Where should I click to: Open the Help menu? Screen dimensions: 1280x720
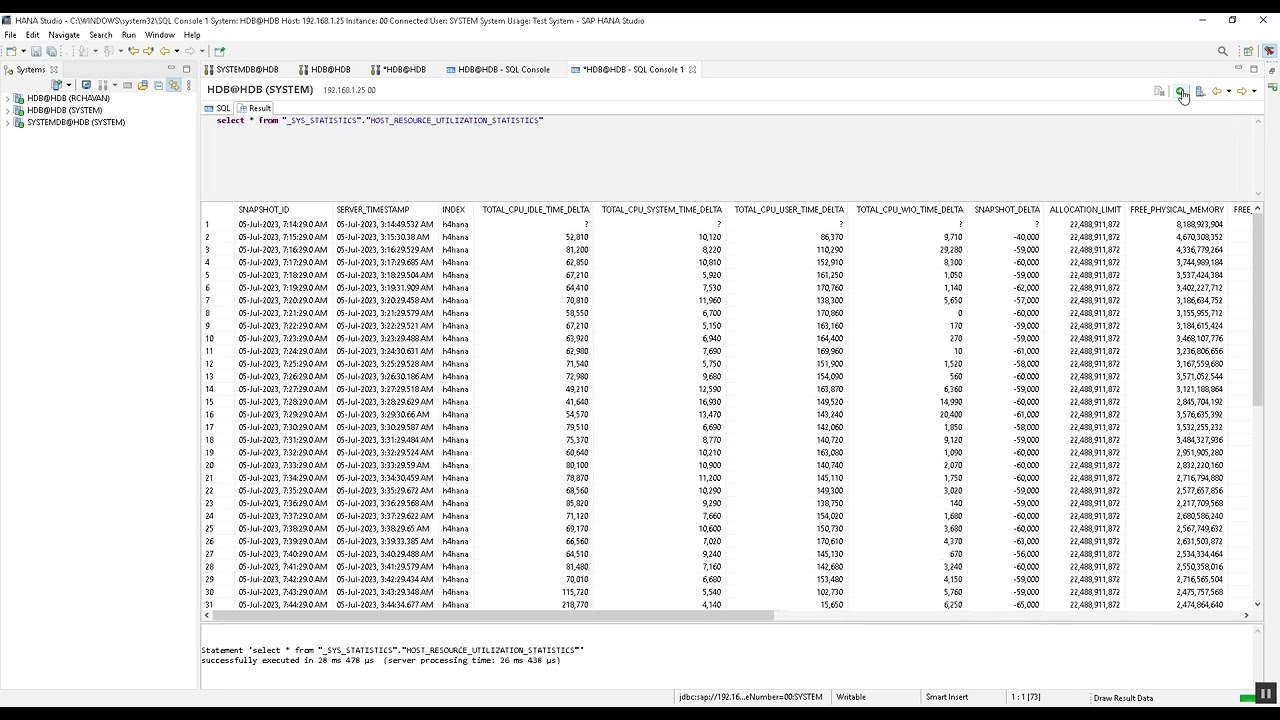pyautogui.click(x=192, y=35)
